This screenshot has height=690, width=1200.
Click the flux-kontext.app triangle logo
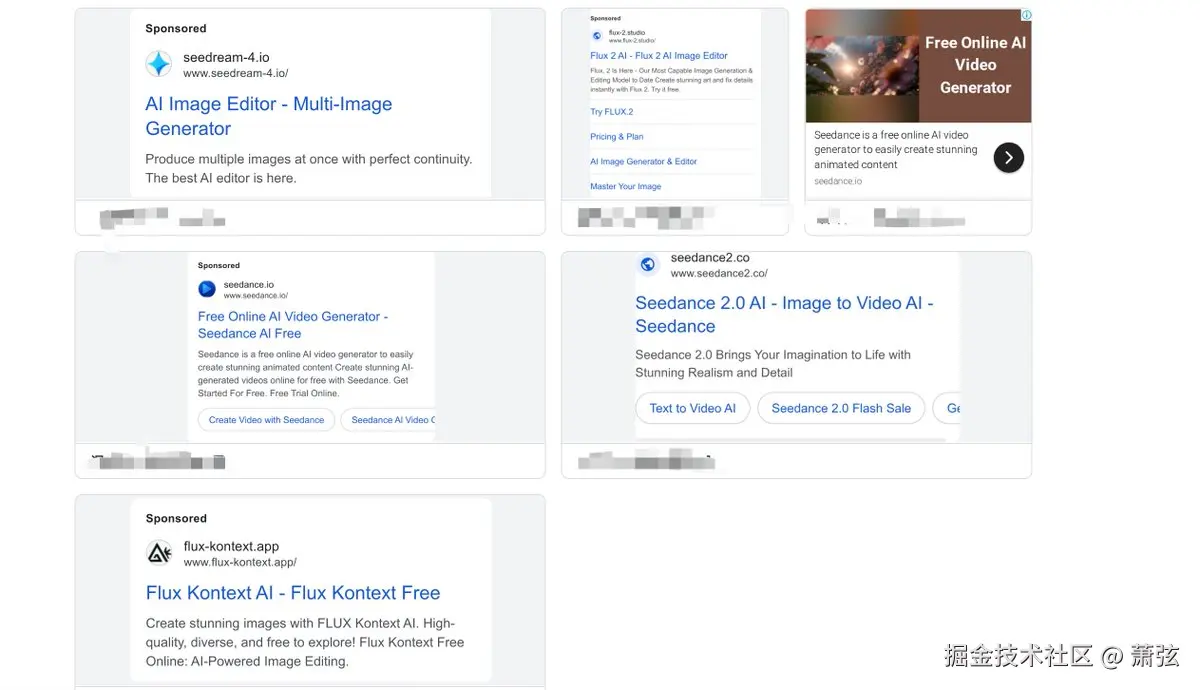159,553
